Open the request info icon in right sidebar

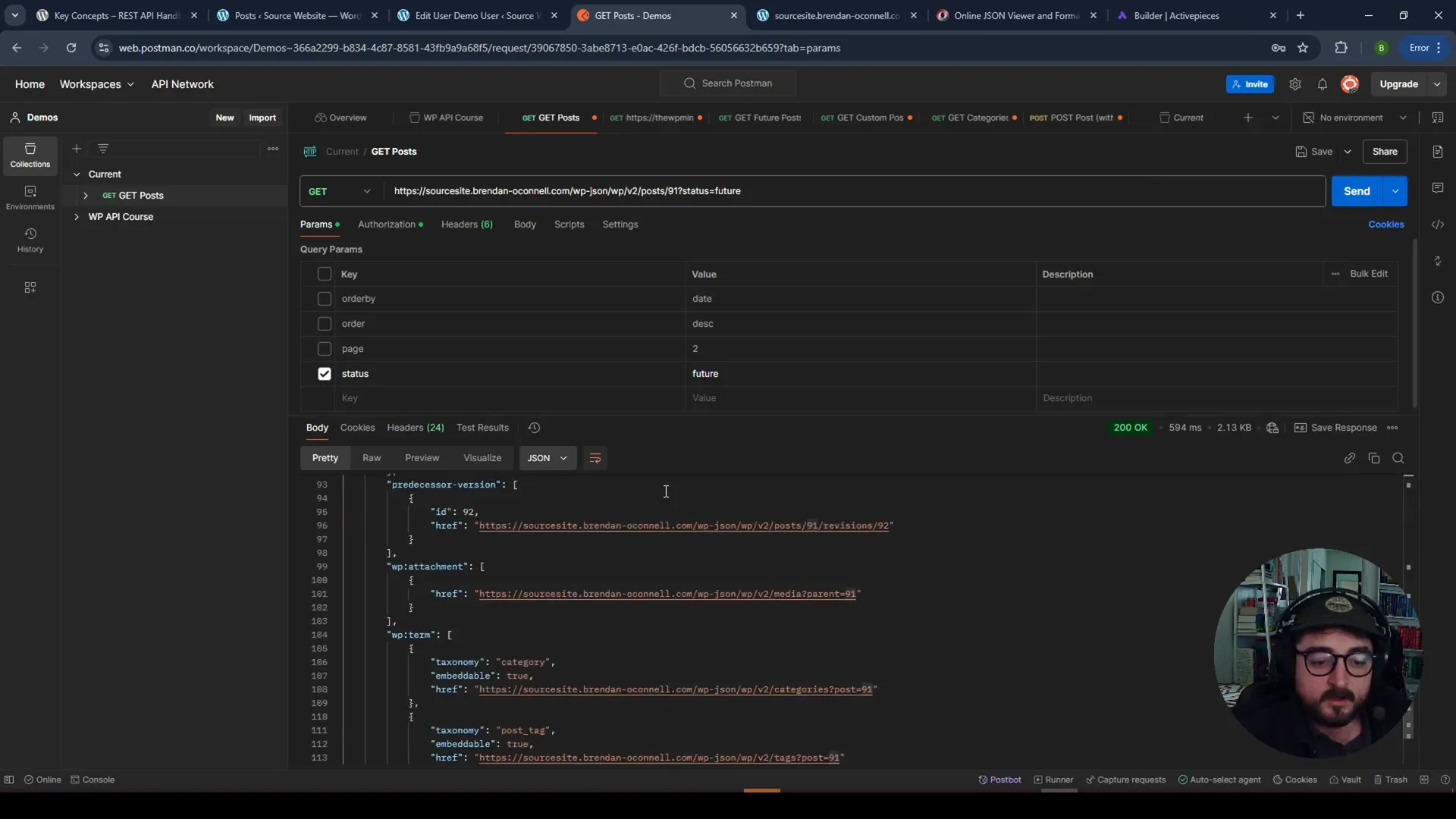[1438, 297]
